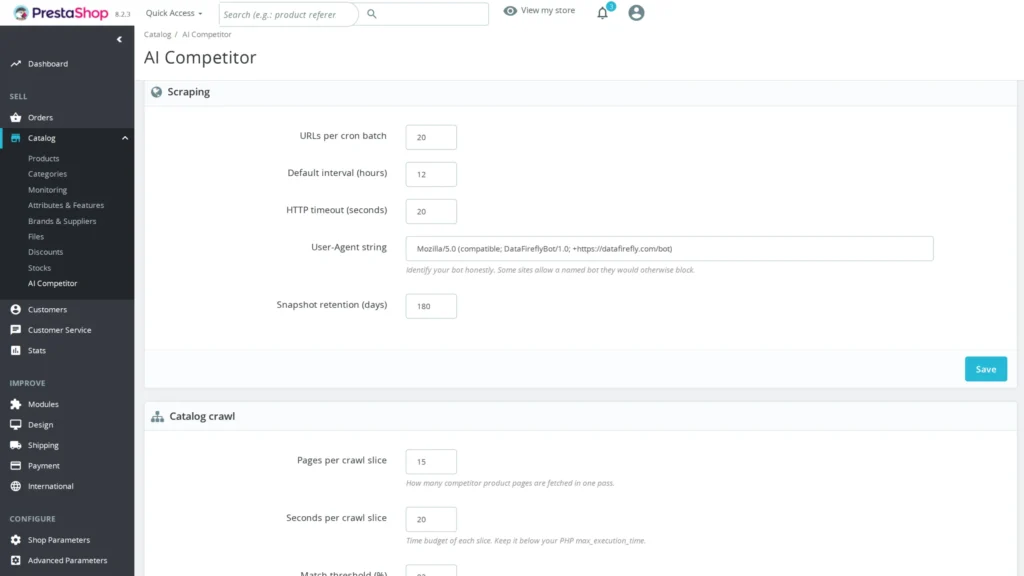
Task: Click the AI Competitor breadcrumb text
Action: pos(206,35)
